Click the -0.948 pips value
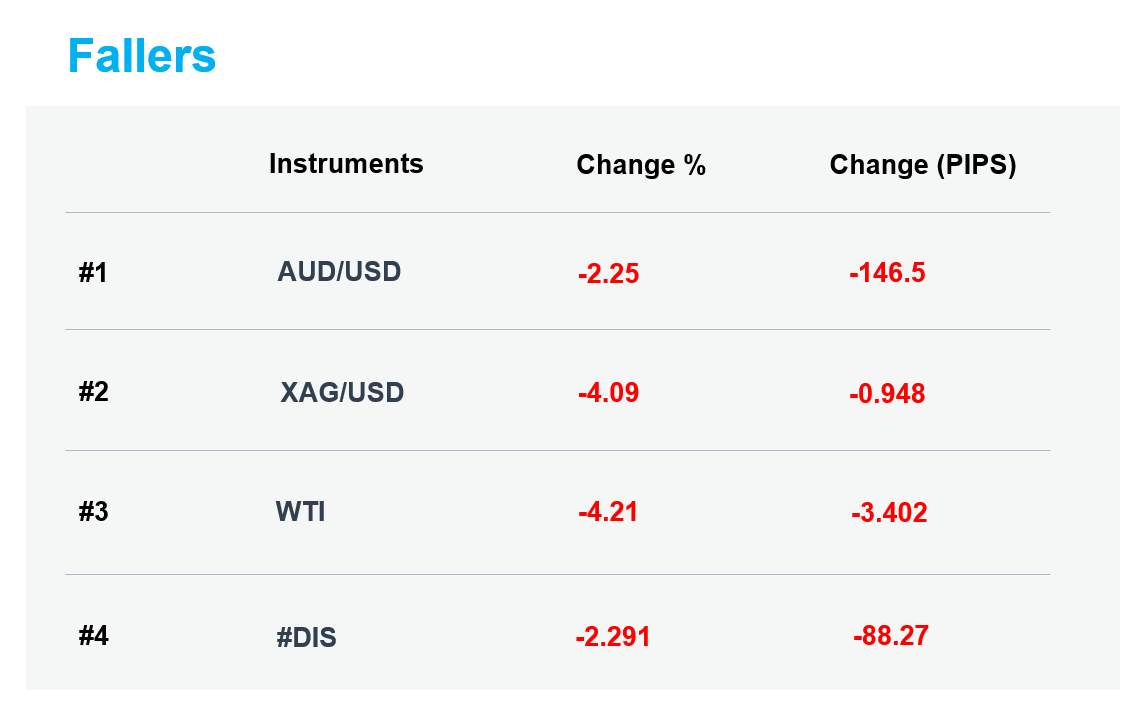This screenshot has width=1139, height=709. (x=888, y=393)
